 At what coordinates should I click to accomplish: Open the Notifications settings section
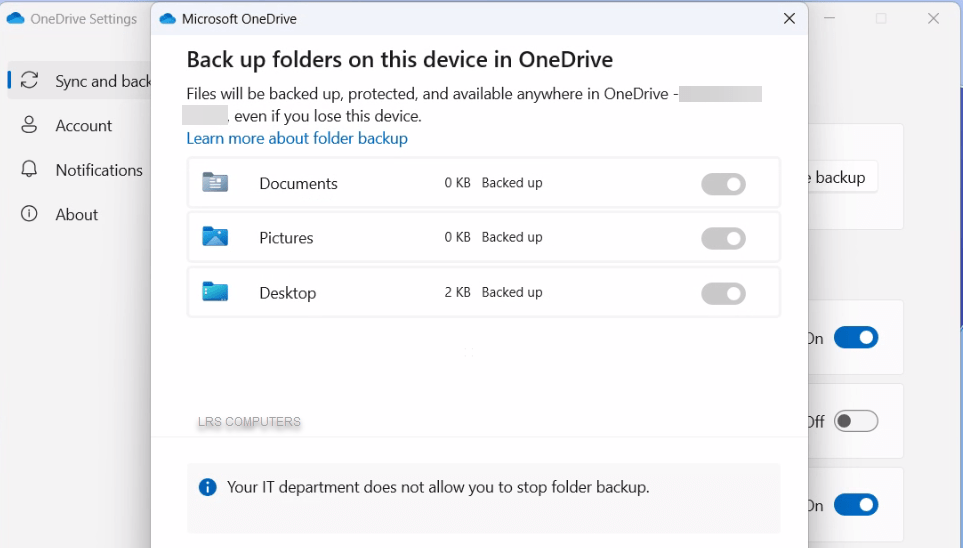(98, 170)
